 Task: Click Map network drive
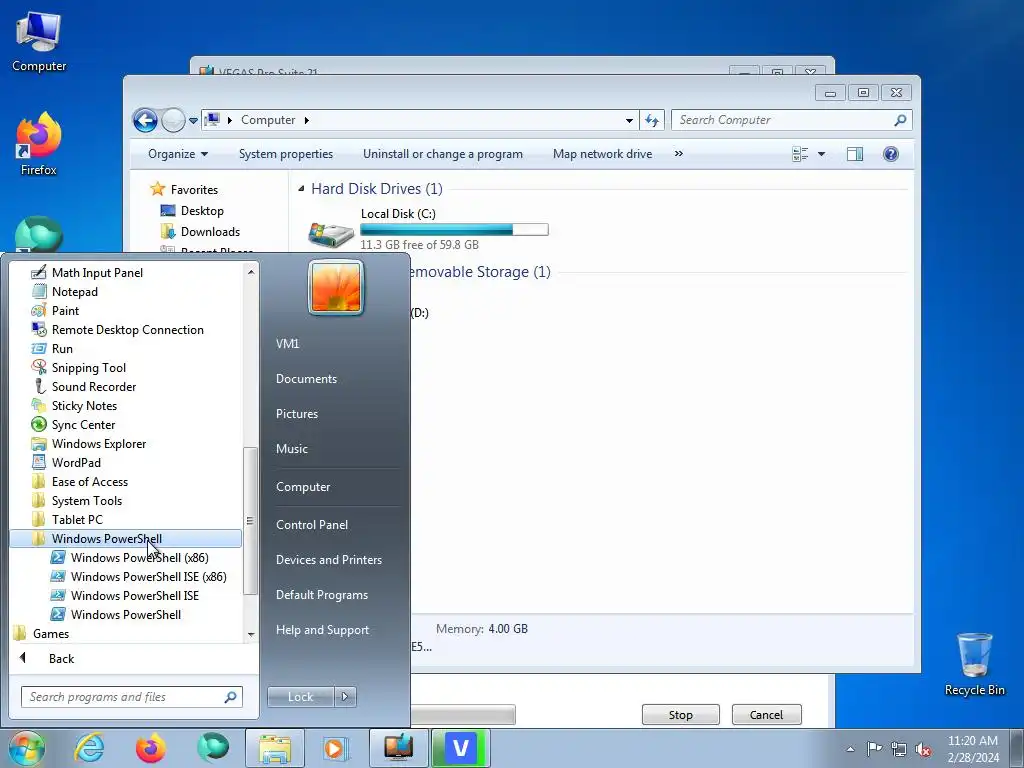tap(602, 154)
